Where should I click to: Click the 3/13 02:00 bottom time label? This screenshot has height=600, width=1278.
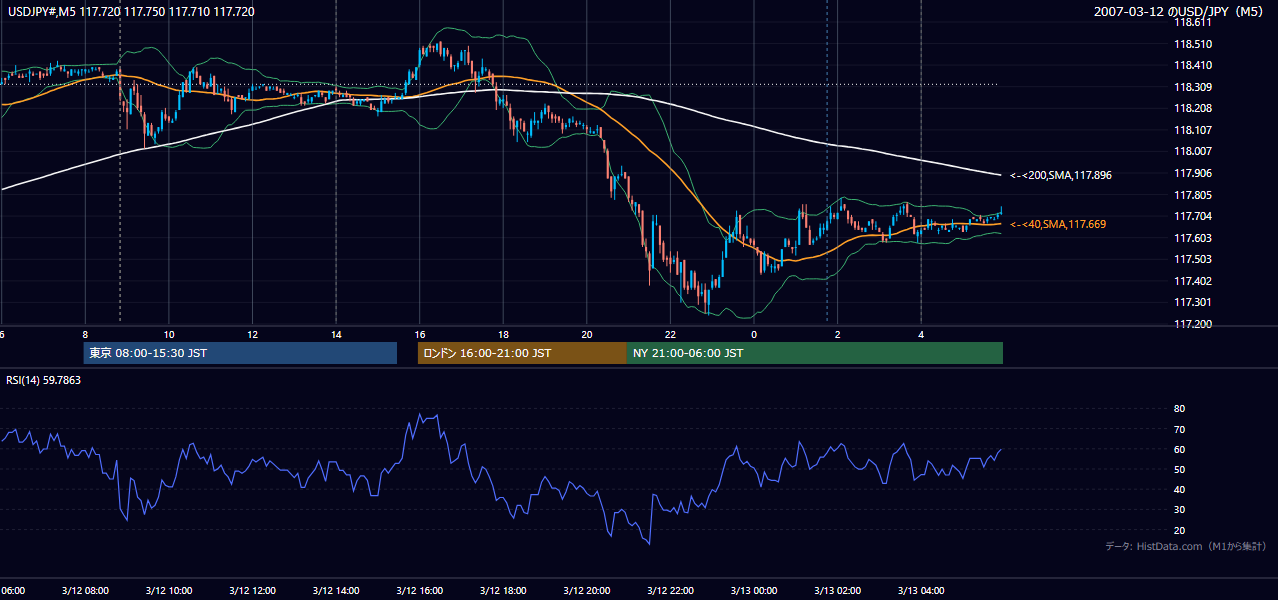pyautogui.click(x=838, y=590)
